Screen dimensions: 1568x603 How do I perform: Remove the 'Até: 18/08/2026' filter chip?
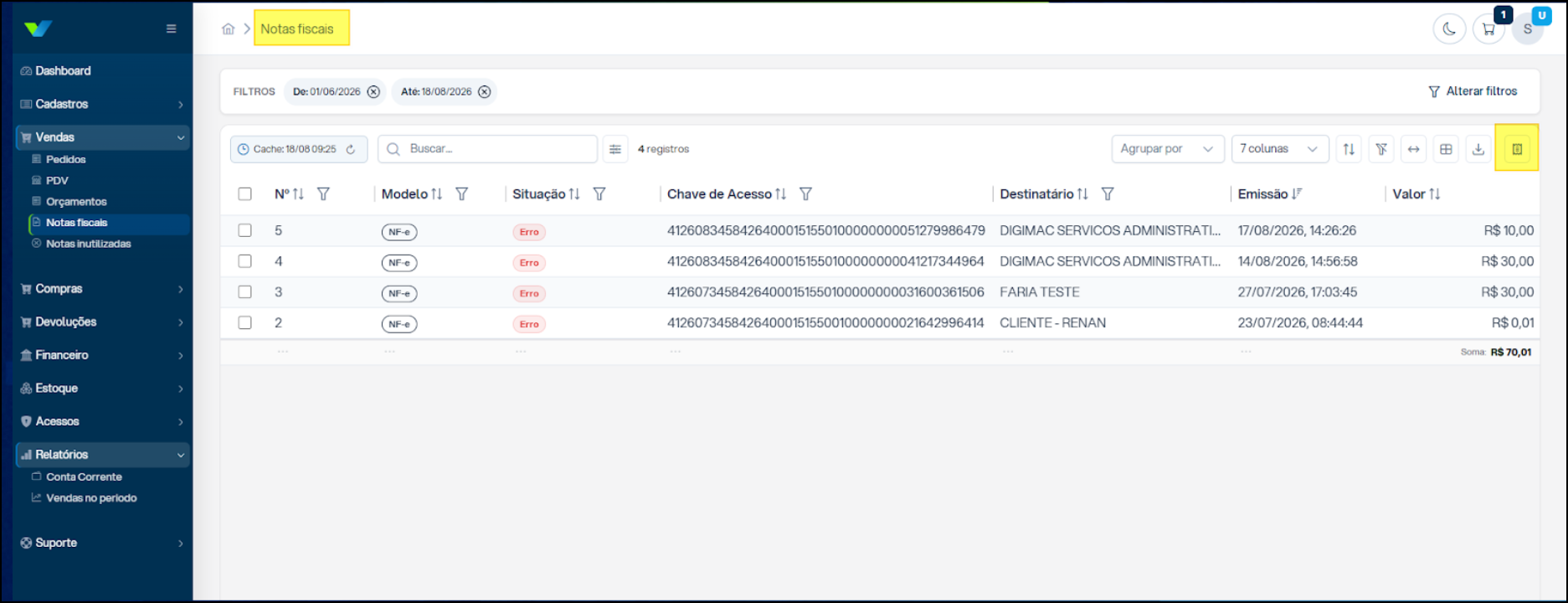[484, 92]
